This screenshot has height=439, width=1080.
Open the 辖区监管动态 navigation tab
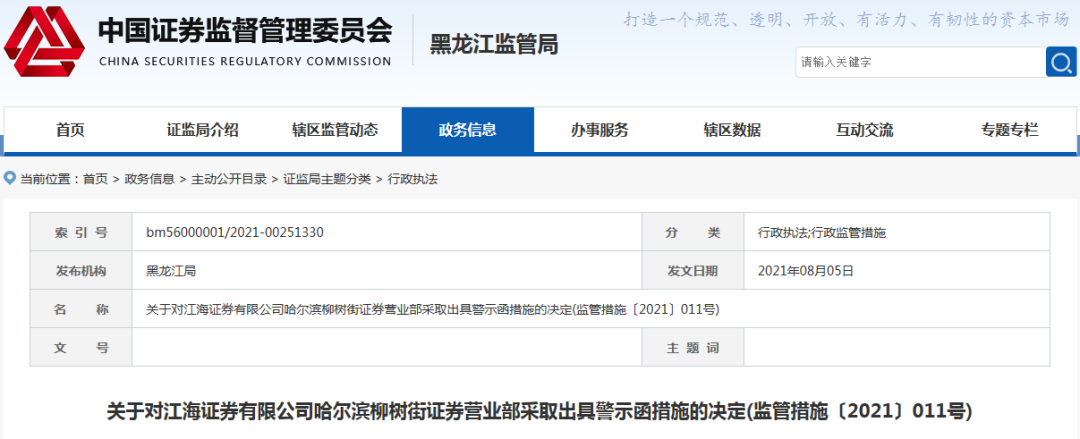point(335,130)
